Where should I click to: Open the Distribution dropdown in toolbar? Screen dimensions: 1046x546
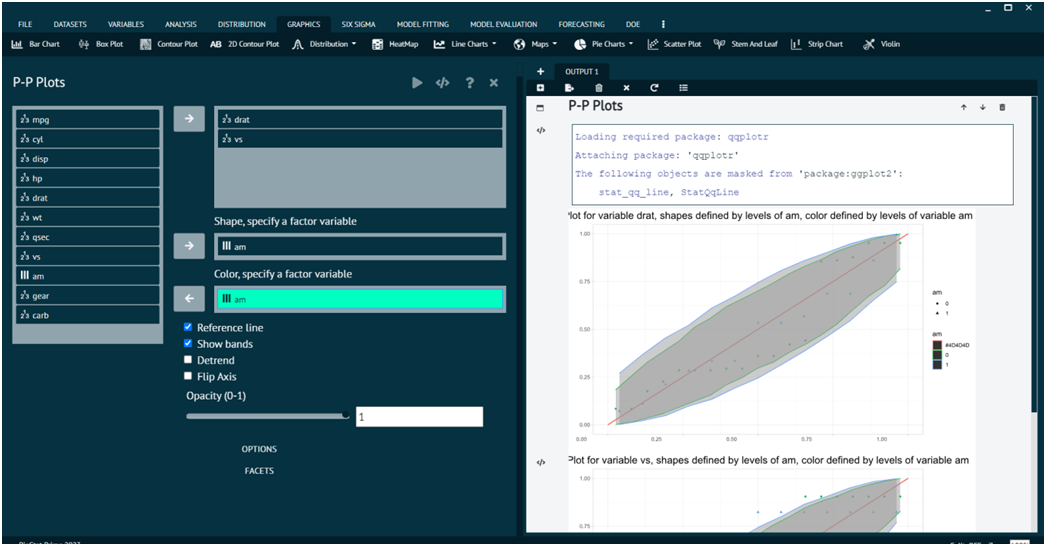[324, 44]
